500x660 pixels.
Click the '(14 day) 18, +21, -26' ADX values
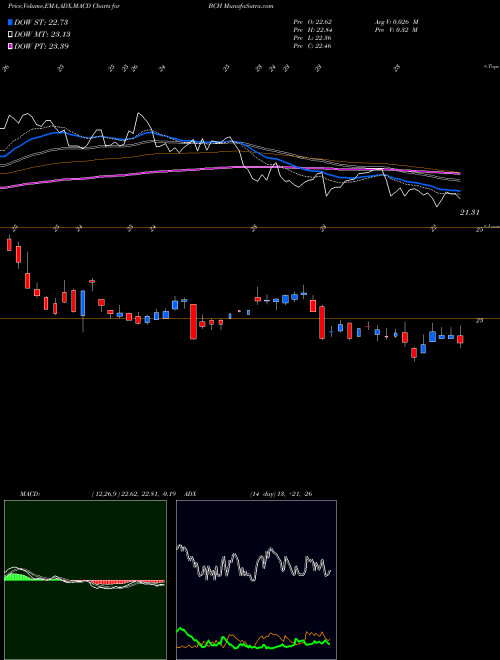(x=281, y=494)
